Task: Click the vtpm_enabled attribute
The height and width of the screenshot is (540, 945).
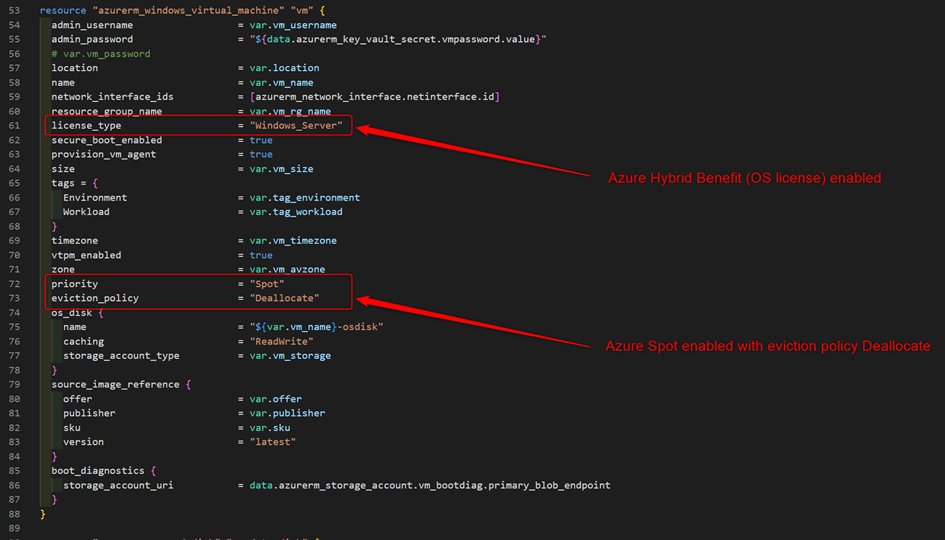Action: (x=86, y=255)
